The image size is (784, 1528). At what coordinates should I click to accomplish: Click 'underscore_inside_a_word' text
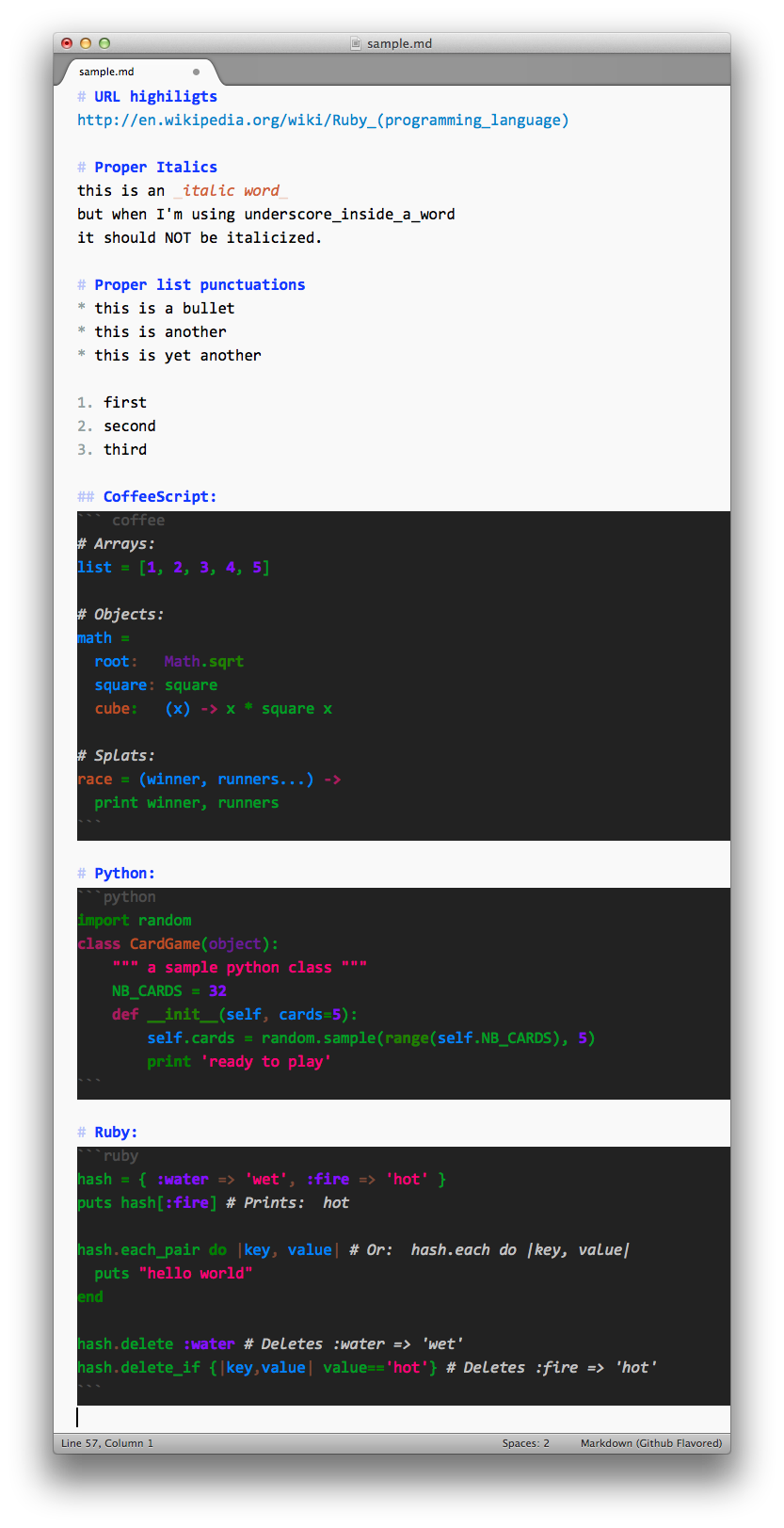coord(349,215)
